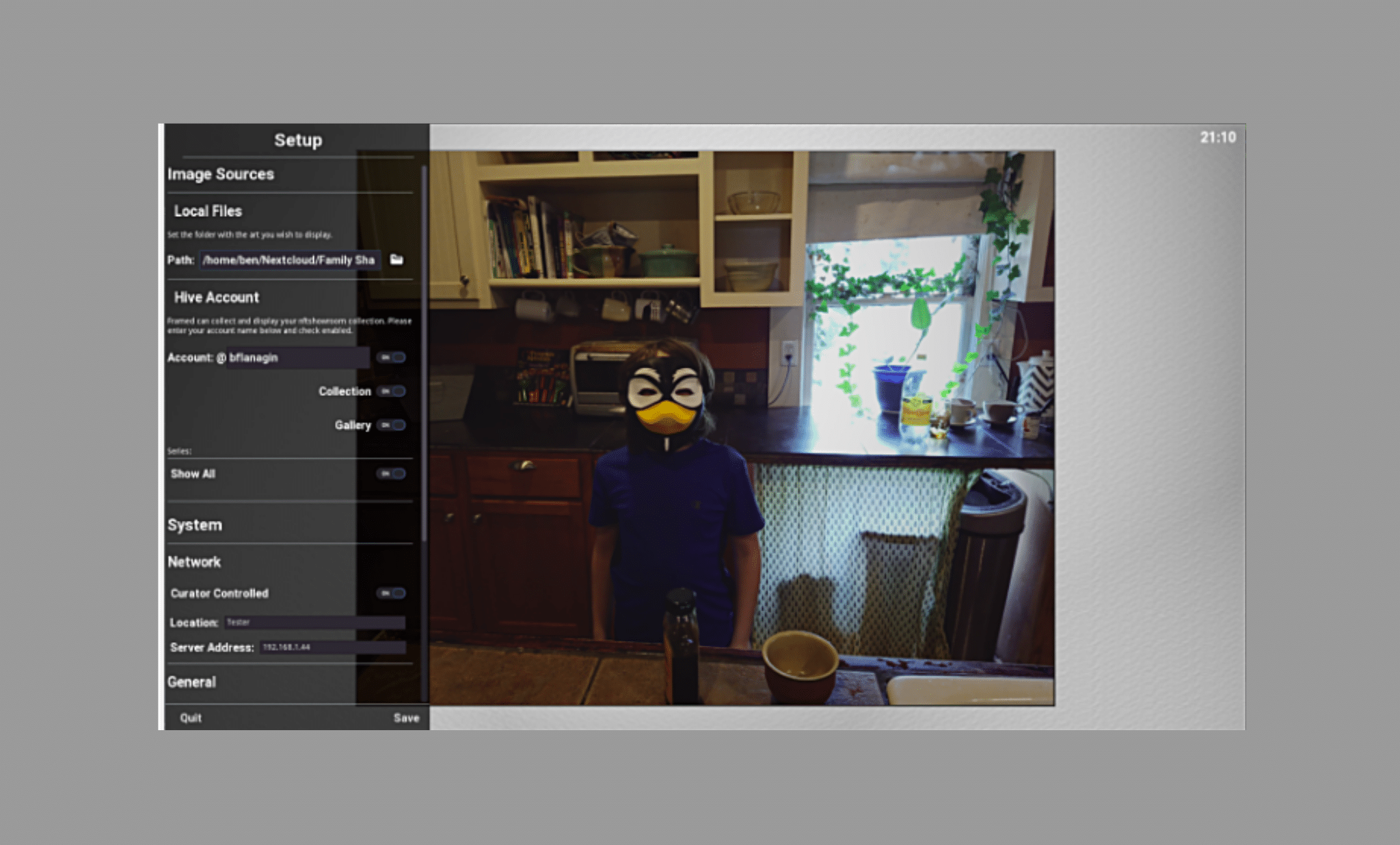Click the Setup panel title

click(298, 140)
